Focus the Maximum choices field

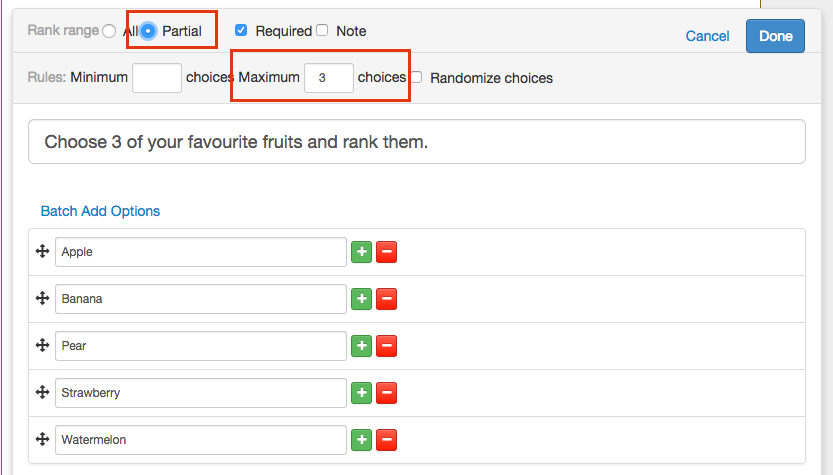(329, 78)
